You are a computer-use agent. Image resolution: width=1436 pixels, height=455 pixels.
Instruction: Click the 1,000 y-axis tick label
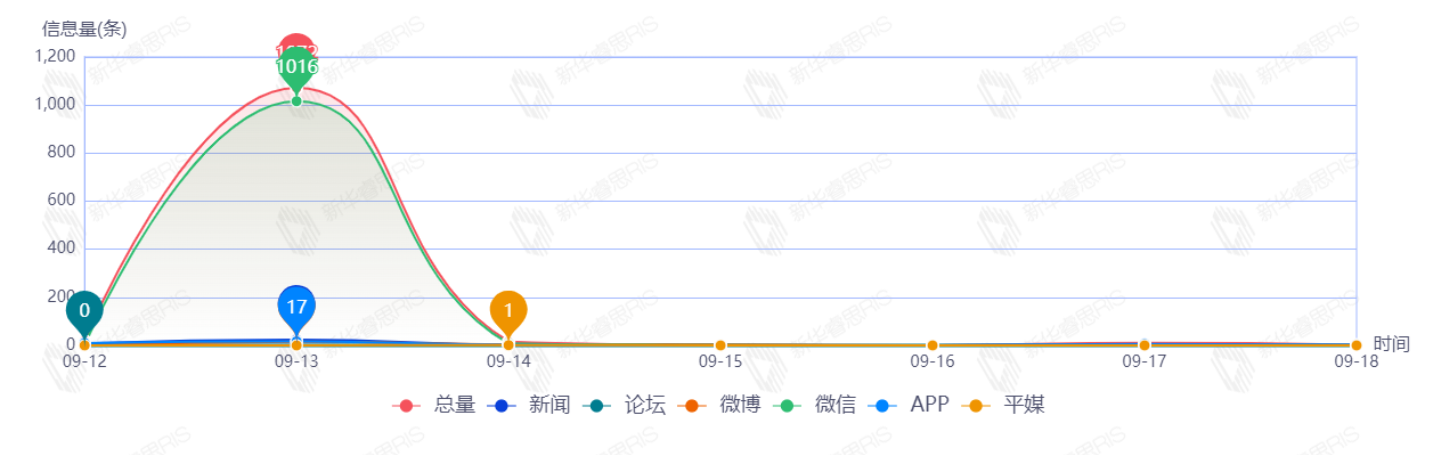(x=55, y=105)
